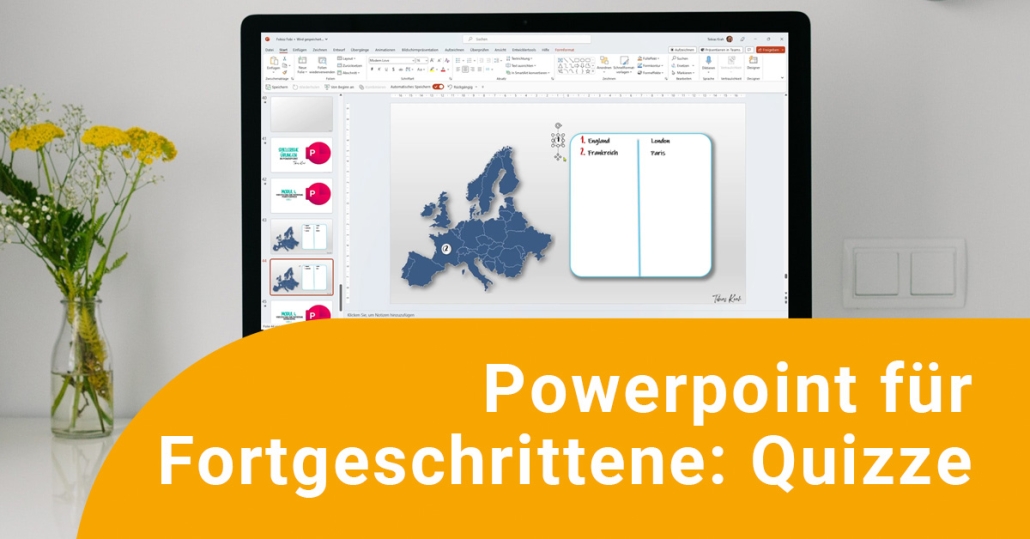
Task: Toggle Automatisches Speichern switch
Action: coord(438,86)
